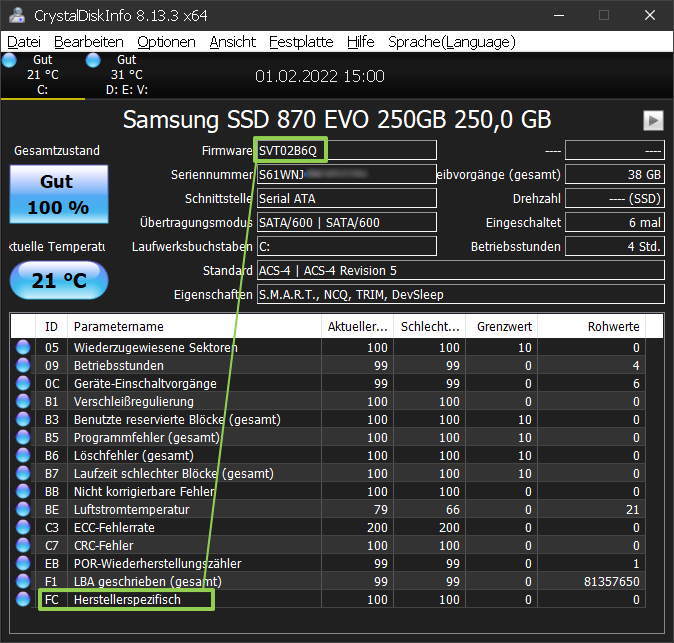Screen dimensions: 674x643
Task: Click status orb for POR-Wiederherstellungszähler
Action: click(x=23, y=563)
